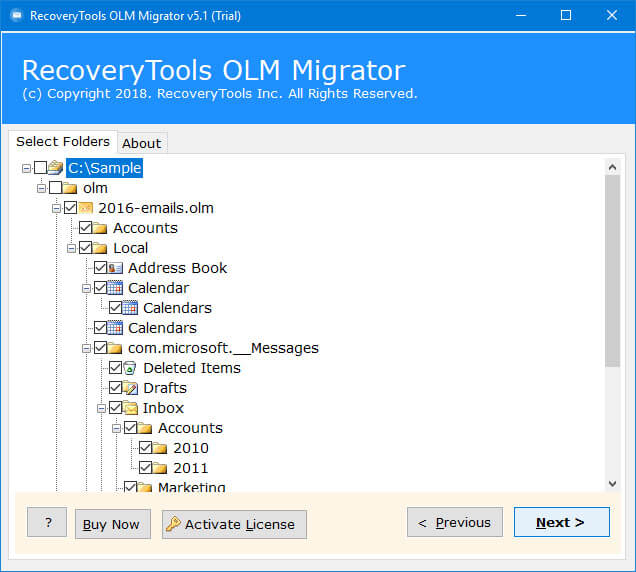Uncheck the Drafts checkbox
This screenshot has height=572, width=636.
click(116, 387)
